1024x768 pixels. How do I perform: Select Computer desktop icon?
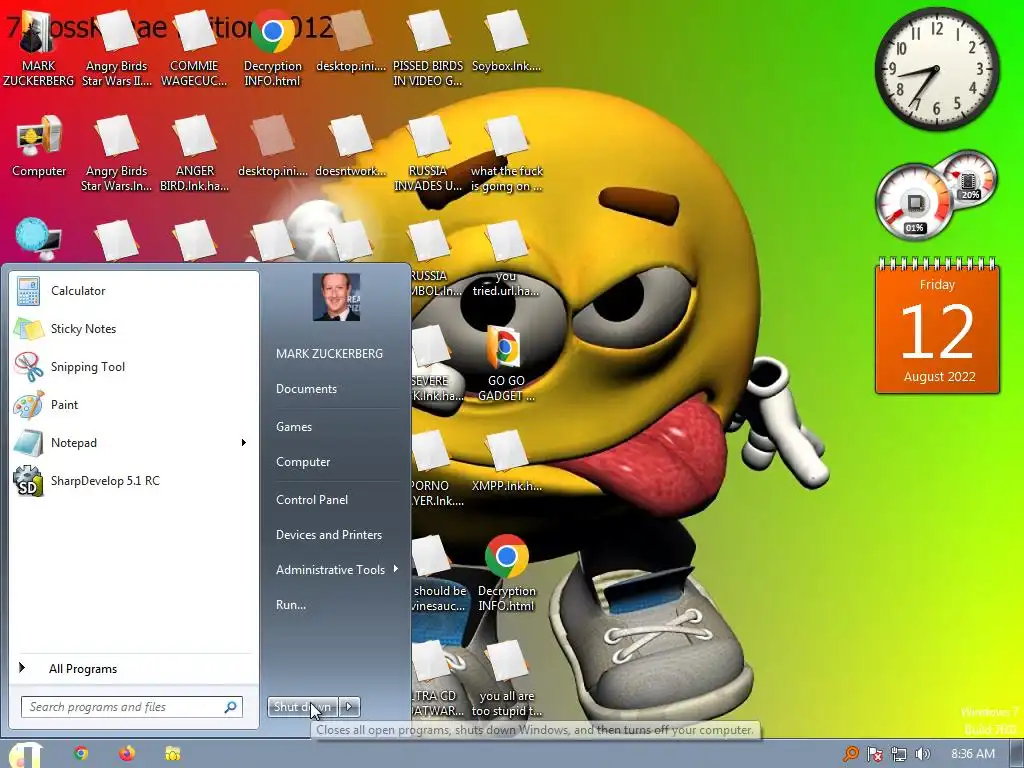coord(39,146)
